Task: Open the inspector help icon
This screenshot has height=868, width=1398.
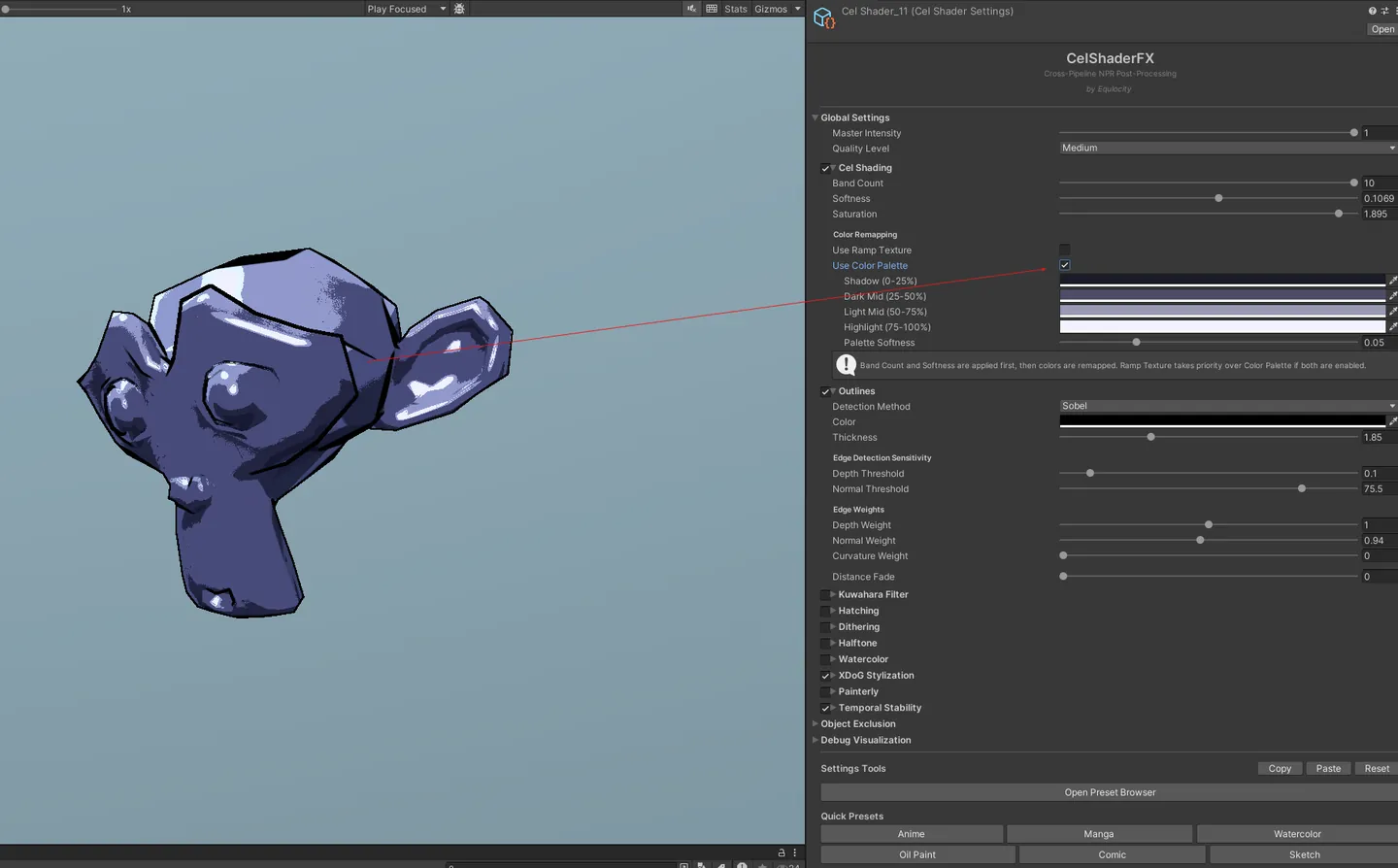Action: 1372,11
